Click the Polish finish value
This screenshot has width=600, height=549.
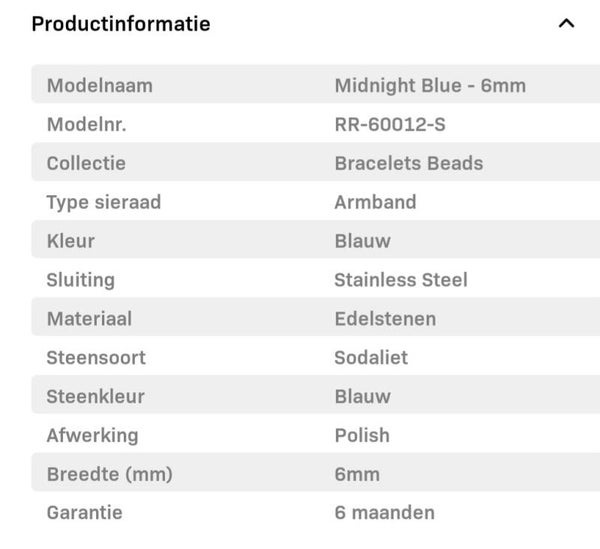coord(362,435)
